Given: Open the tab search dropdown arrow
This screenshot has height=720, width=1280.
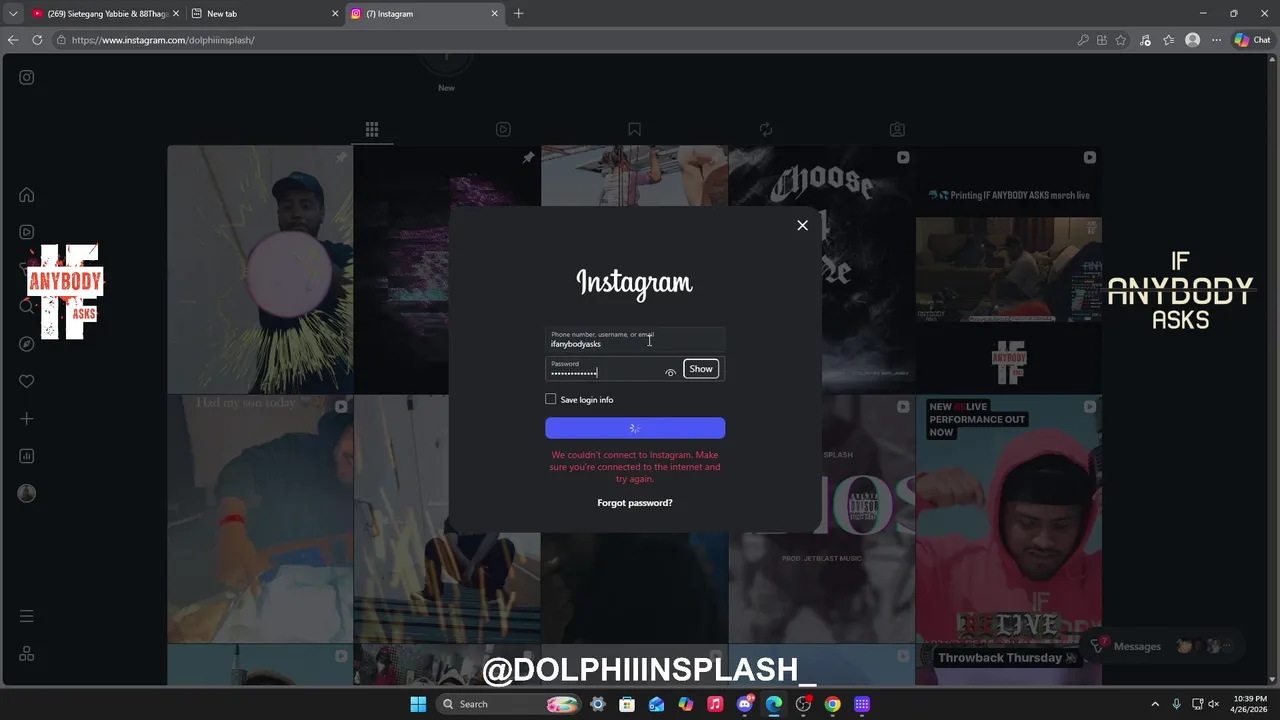Looking at the screenshot, I should [x=13, y=14].
